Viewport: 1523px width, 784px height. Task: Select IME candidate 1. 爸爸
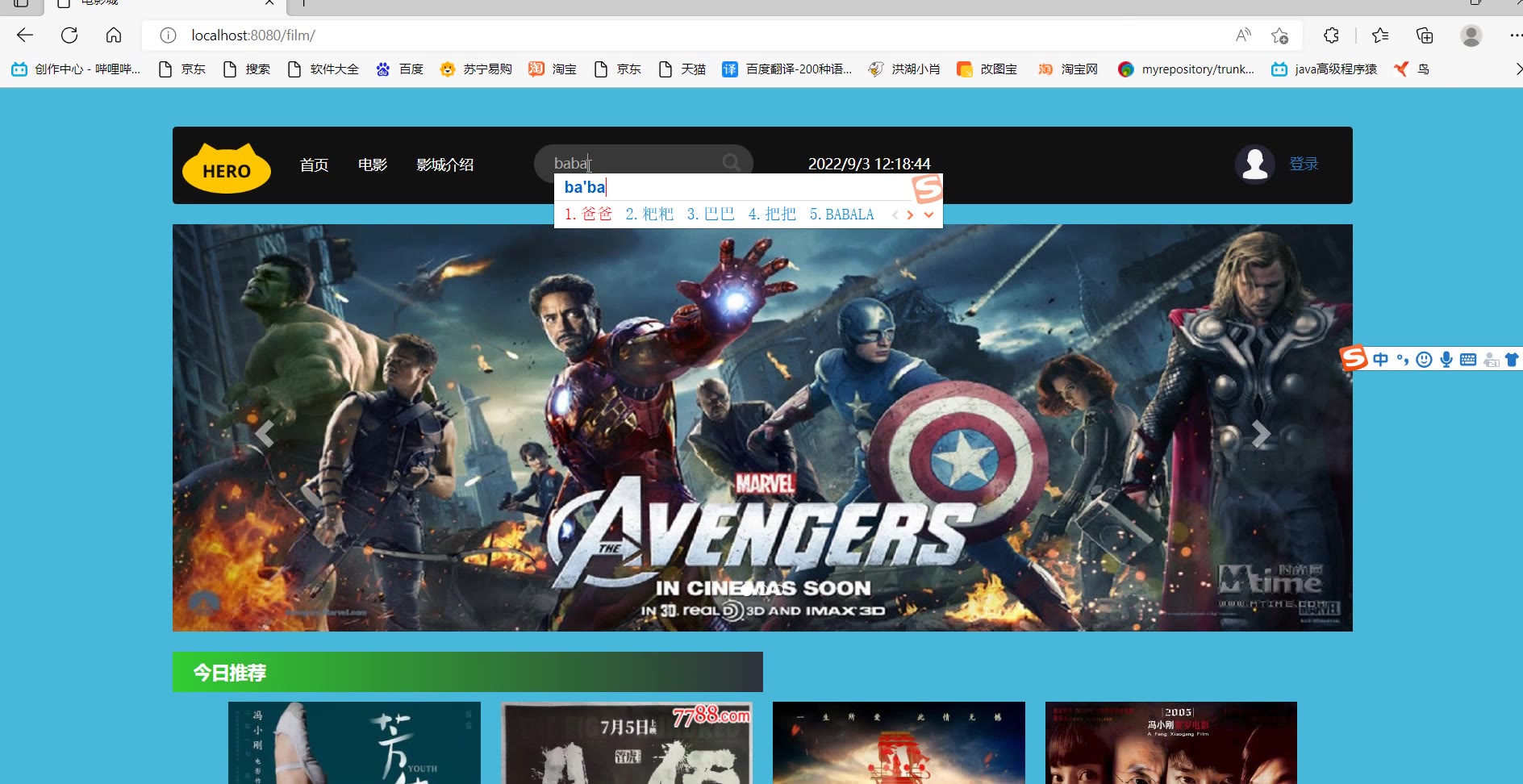(x=588, y=215)
